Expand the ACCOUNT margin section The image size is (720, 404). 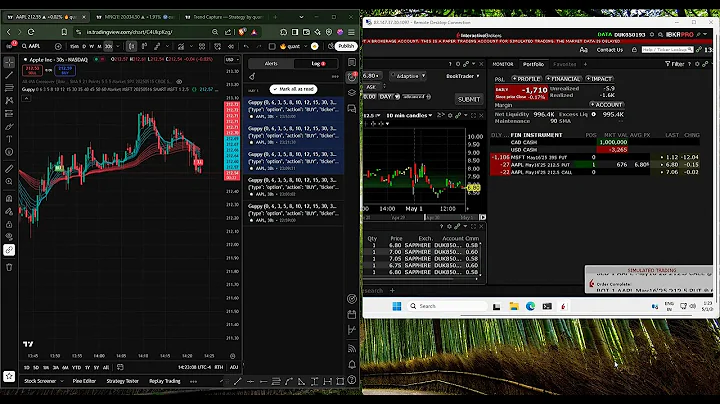(x=606, y=105)
